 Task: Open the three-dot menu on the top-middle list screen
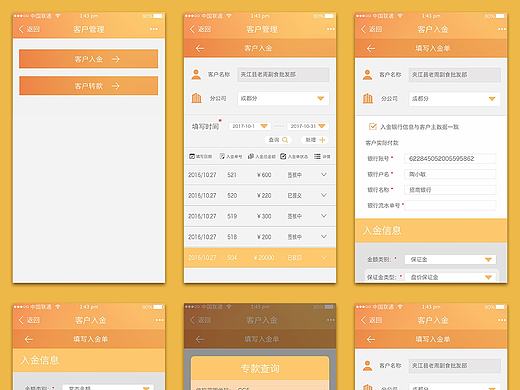click(330, 29)
